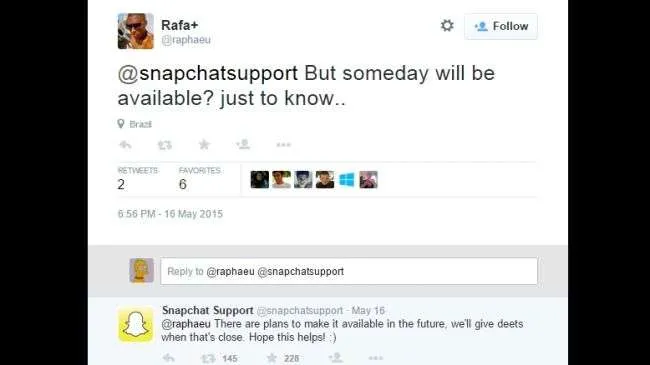The height and width of the screenshot is (365, 650).
Task: Open the @raphaeu handle link
Action: (x=186, y=40)
